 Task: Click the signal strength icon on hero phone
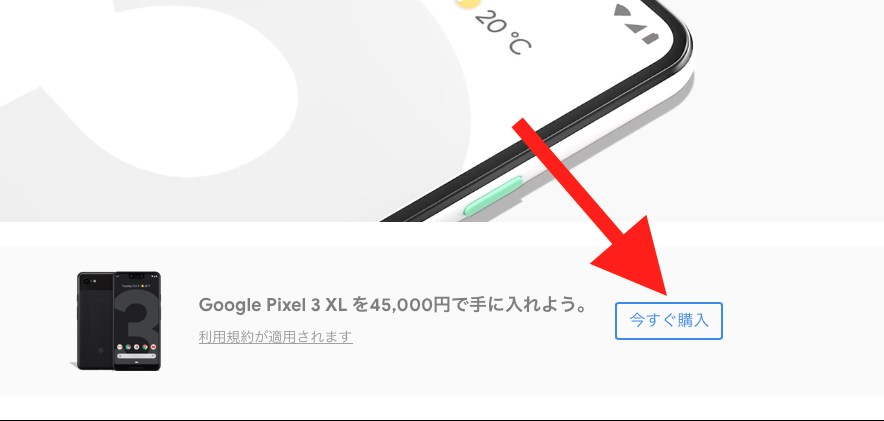tap(637, 26)
